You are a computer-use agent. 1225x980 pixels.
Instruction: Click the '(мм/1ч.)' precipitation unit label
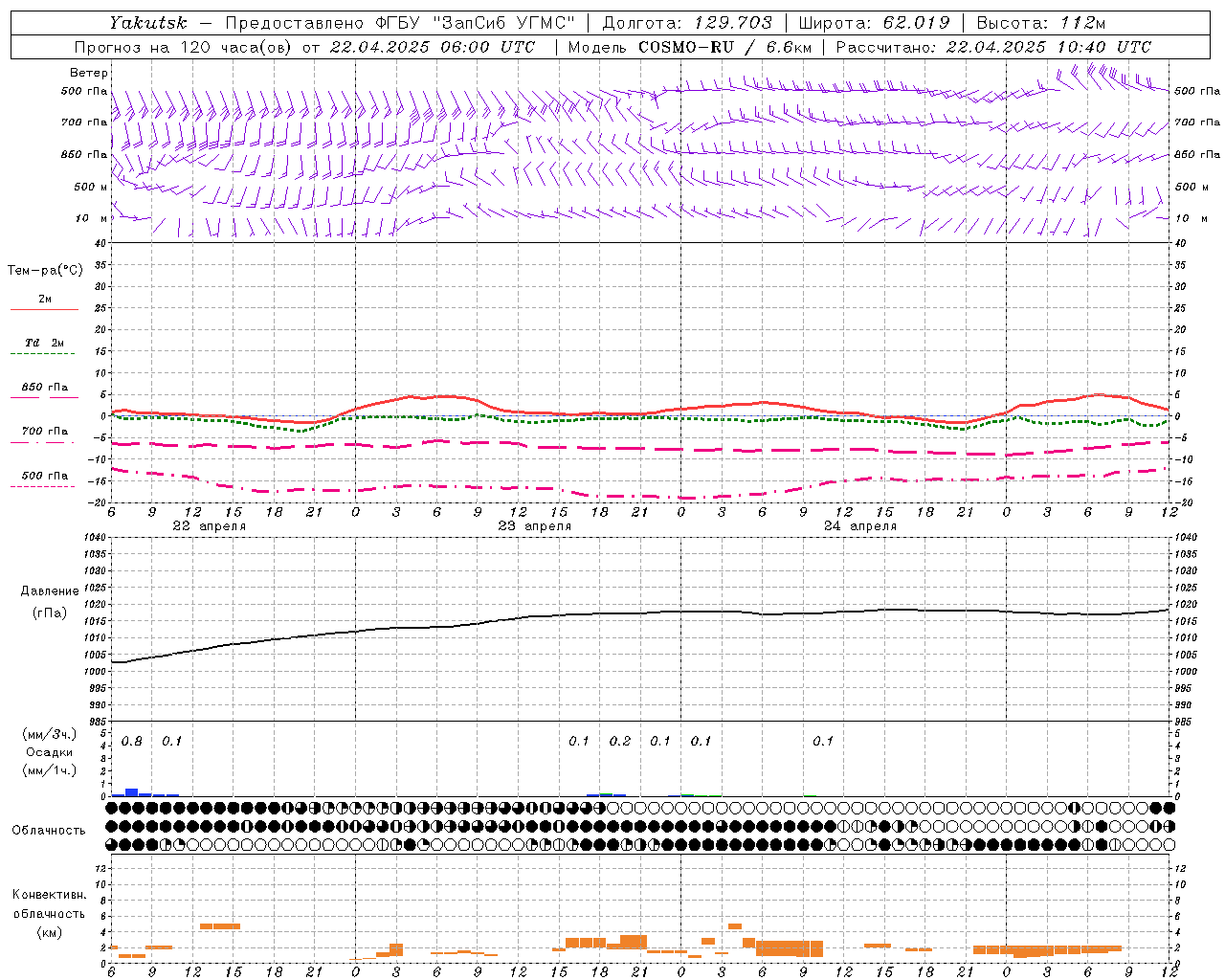click(50, 770)
